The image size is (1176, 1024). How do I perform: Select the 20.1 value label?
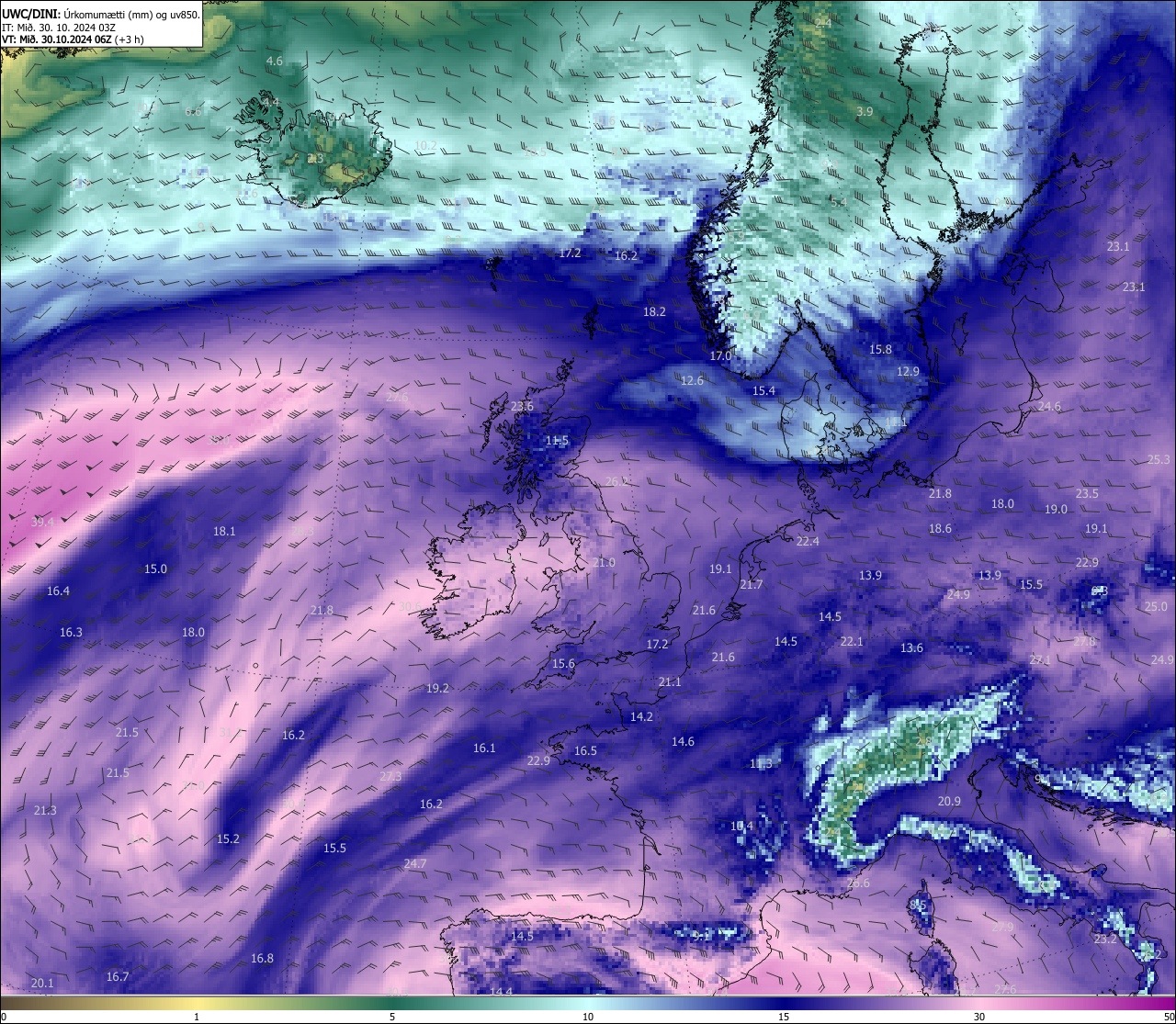42,983
